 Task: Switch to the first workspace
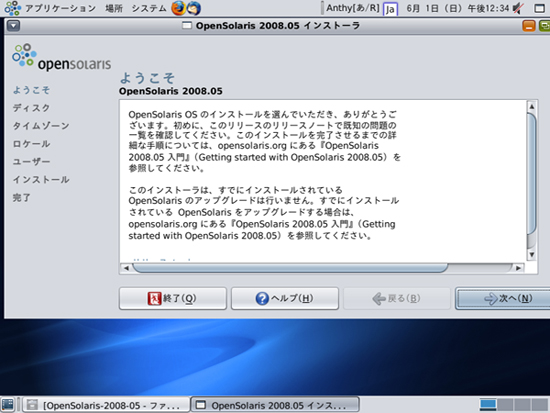[x=488, y=405]
